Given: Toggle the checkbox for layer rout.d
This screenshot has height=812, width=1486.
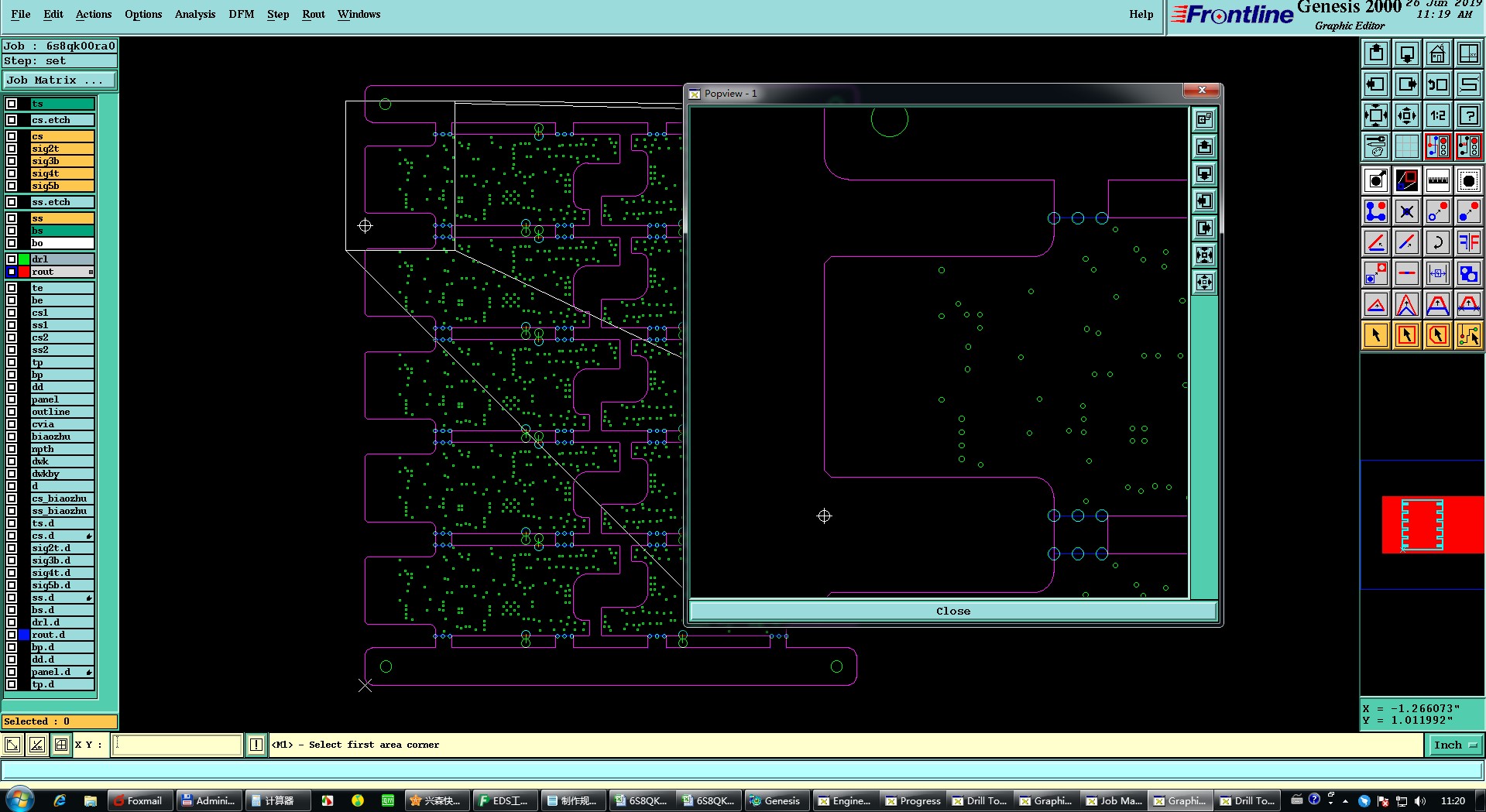Looking at the screenshot, I should point(12,635).
